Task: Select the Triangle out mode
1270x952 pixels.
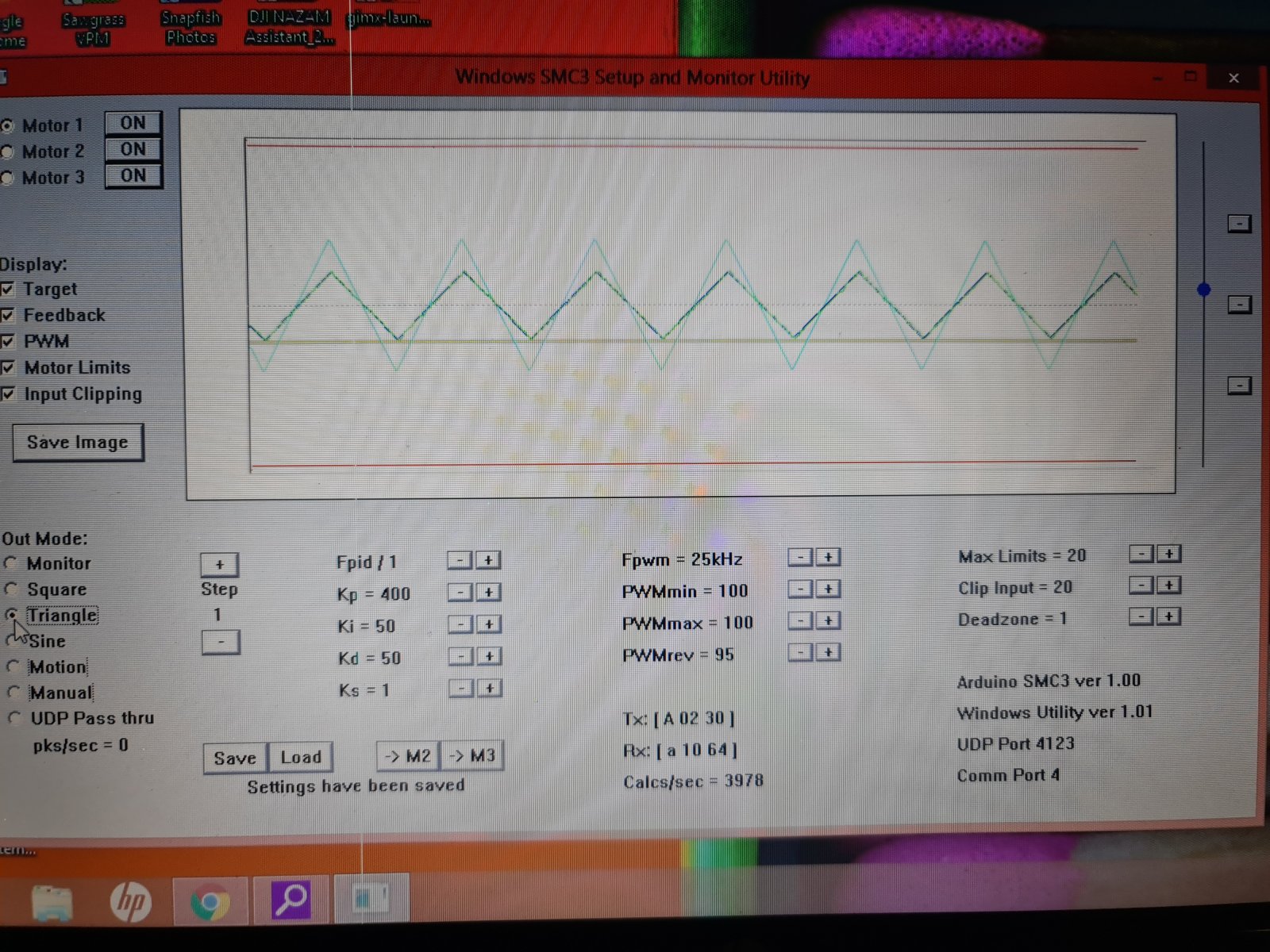Action: point(12,615)
